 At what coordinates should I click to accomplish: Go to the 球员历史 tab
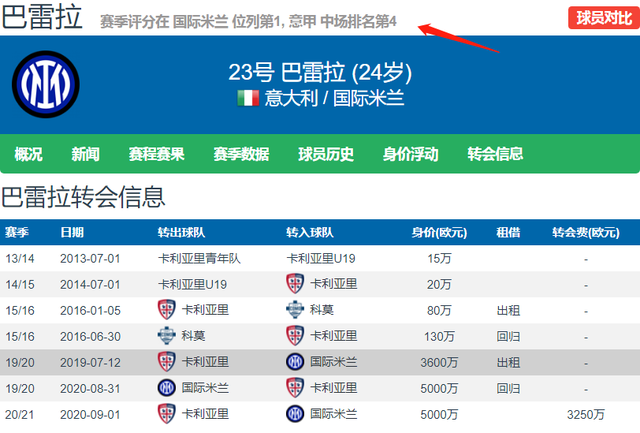pos(326,154)
